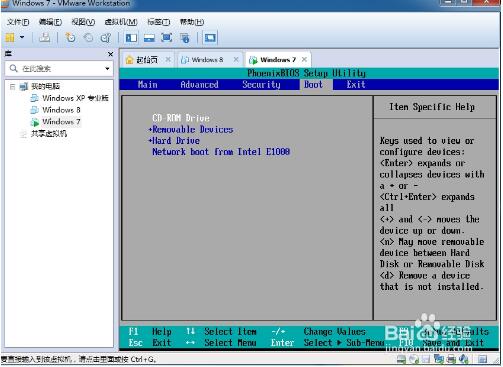Open the 帮助(H) menu
The height and width of the screenshot is (367, 503).
click(x=192, y=22)
